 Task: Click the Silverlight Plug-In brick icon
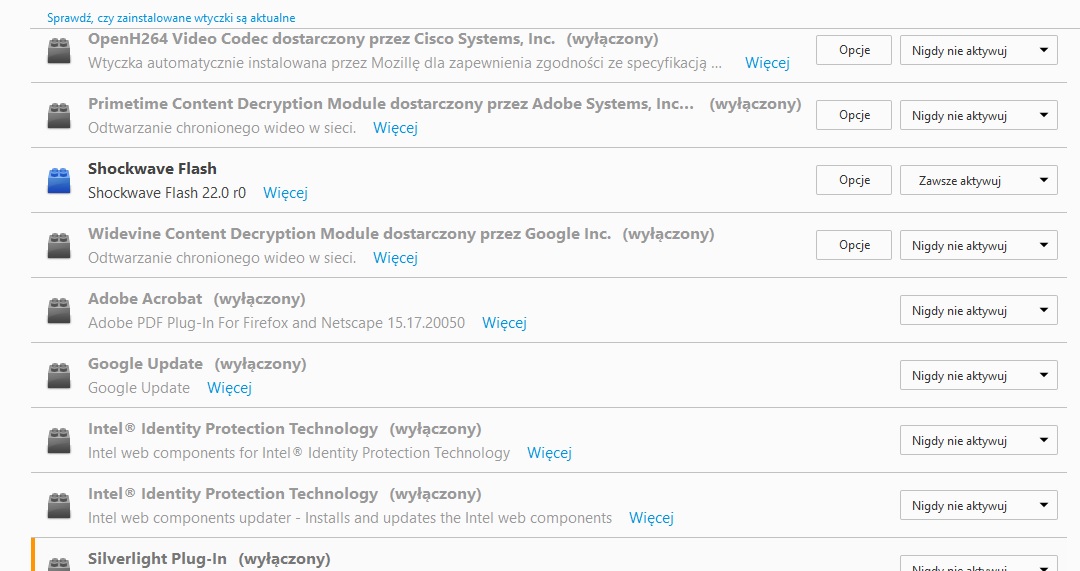(59, 563)
